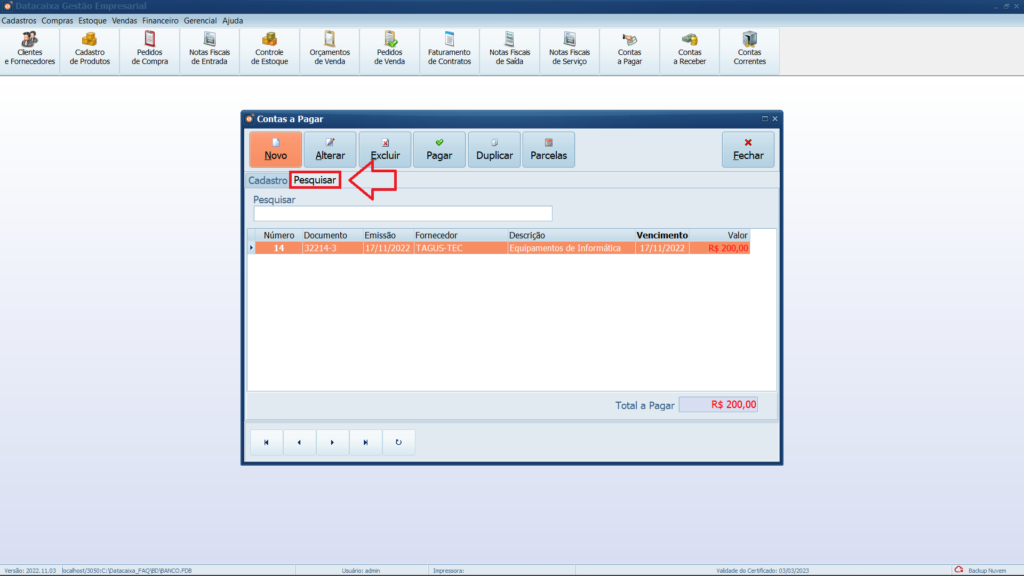The image size is (1024, 576).
Task: Sort by the Vencimento column header
Action: [661, 235]
